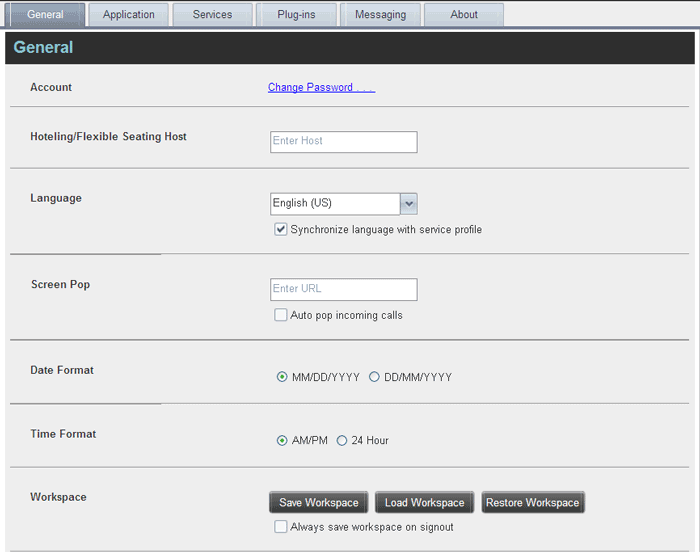The width and height of the screenshot is (700, 552).
Task: Choose the 24 Hour time format
Action: coord(342,441)
